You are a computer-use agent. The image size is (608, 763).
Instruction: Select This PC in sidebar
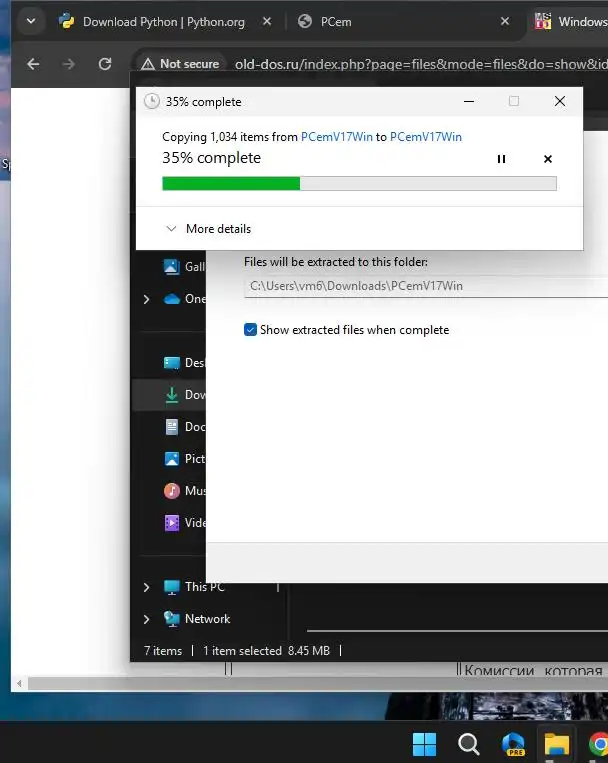pyautogui.click(x=194, y=587)
